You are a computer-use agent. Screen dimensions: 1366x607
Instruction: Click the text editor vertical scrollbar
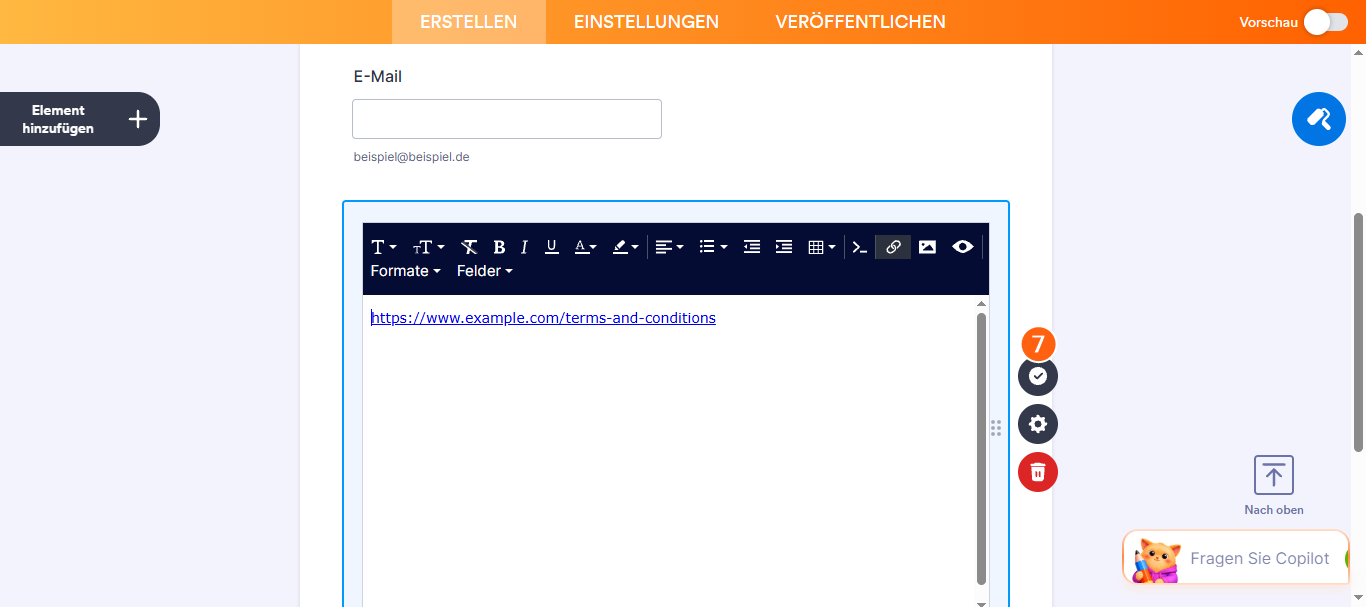[981, 449]
